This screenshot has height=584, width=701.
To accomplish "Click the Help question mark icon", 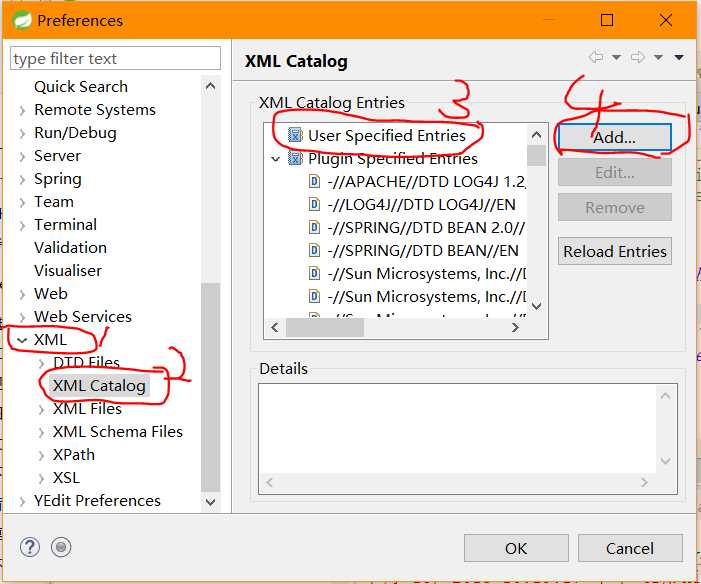I will tap(30, 547).
